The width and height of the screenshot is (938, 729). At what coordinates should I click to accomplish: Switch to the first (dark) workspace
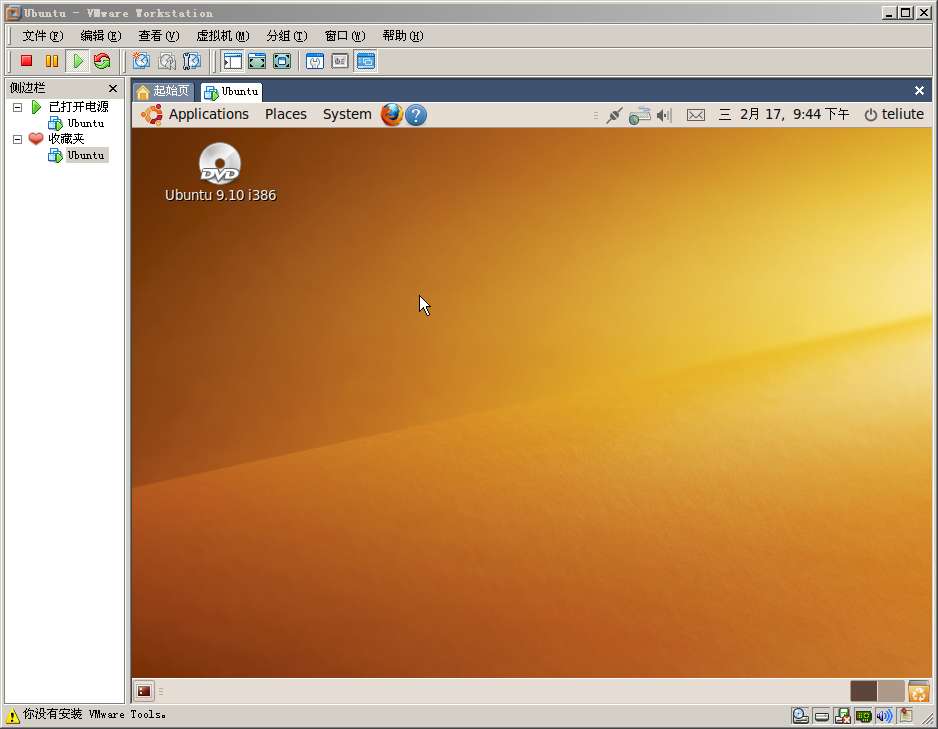click(864, 691)
